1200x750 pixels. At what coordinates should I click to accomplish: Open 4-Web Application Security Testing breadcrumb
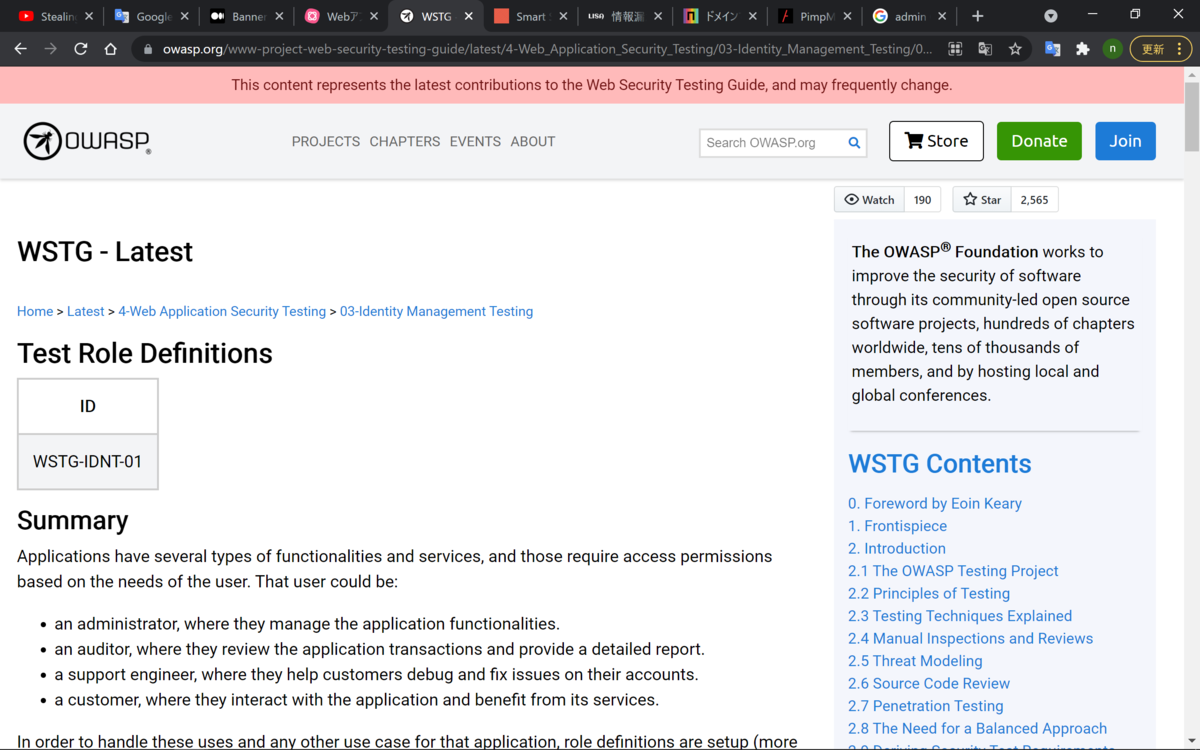(x=222, y=311)
